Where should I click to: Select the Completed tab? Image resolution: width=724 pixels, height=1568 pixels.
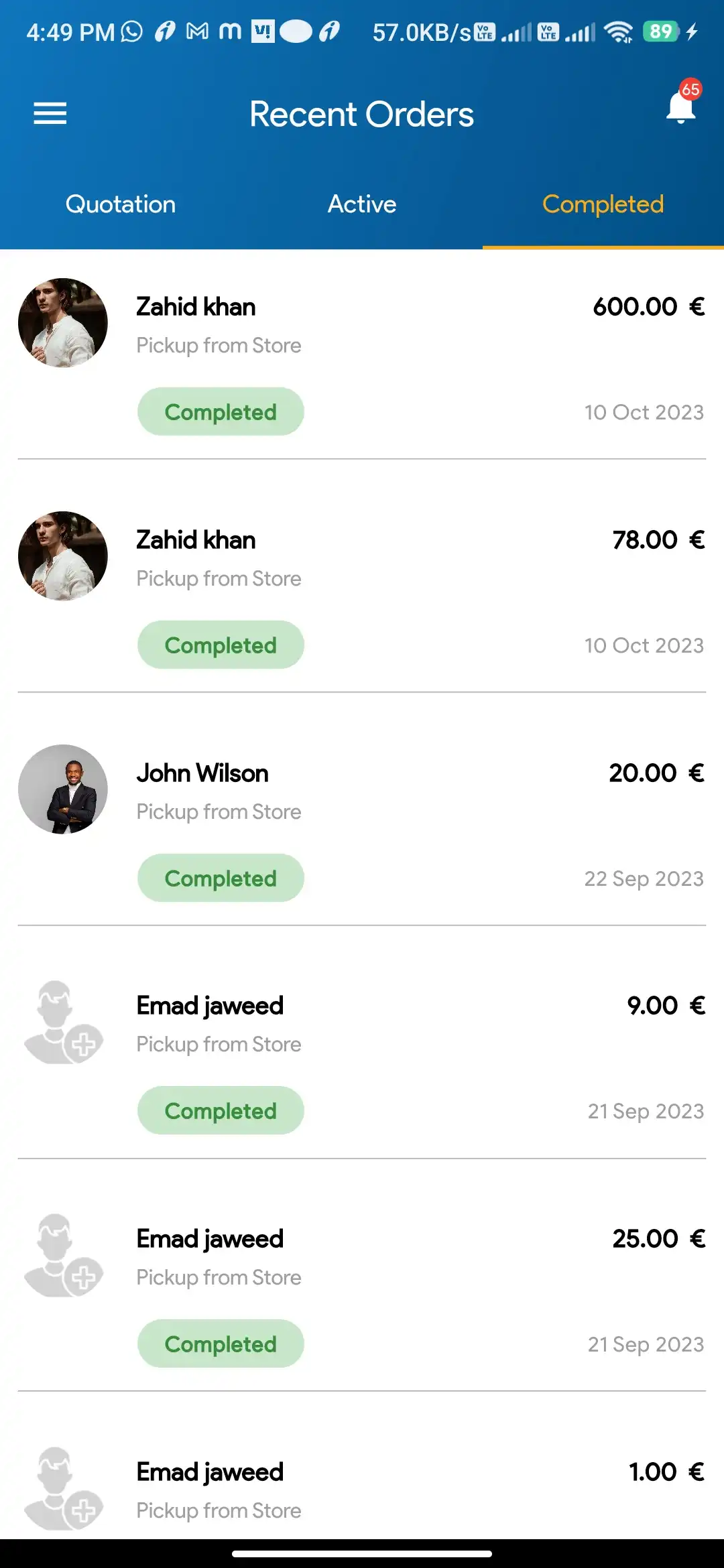pos(603,204)
